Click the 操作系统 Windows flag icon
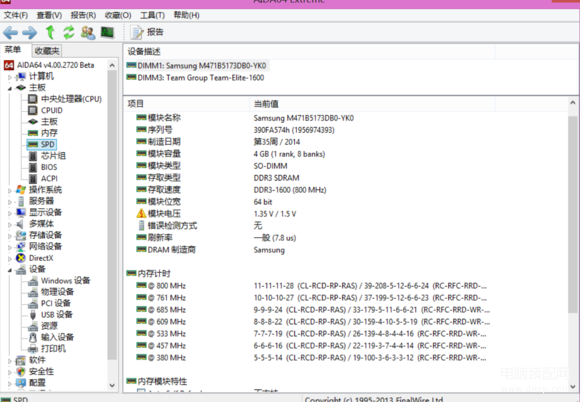This screenshot has width=580, height=402. click(21, 190)
